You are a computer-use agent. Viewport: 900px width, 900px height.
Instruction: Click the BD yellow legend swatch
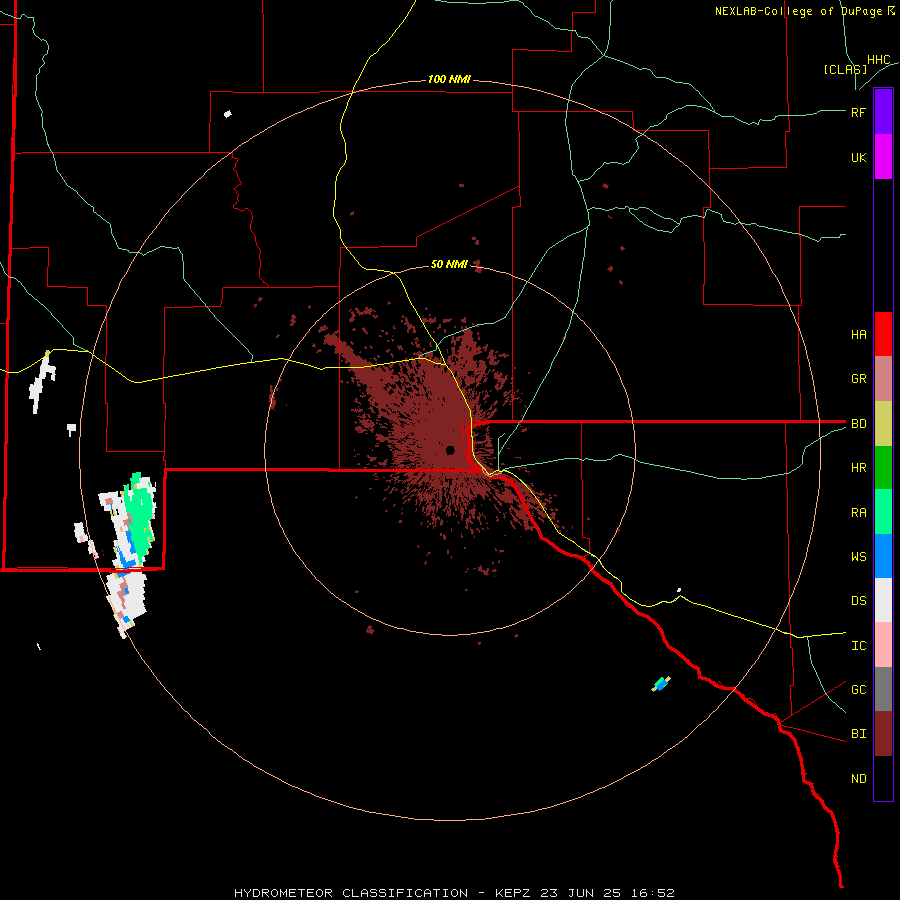point(883,424)
